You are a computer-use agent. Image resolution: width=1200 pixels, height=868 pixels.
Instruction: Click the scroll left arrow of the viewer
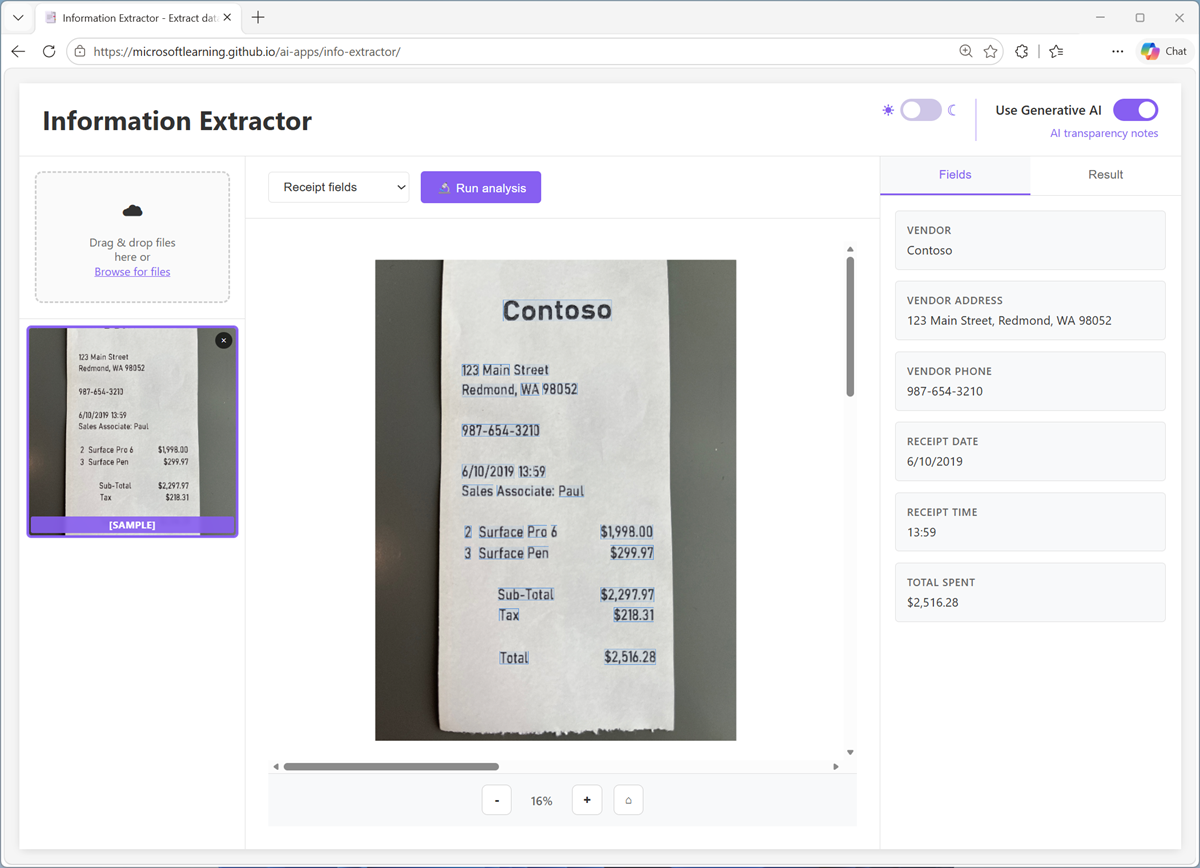coord(276,767)
